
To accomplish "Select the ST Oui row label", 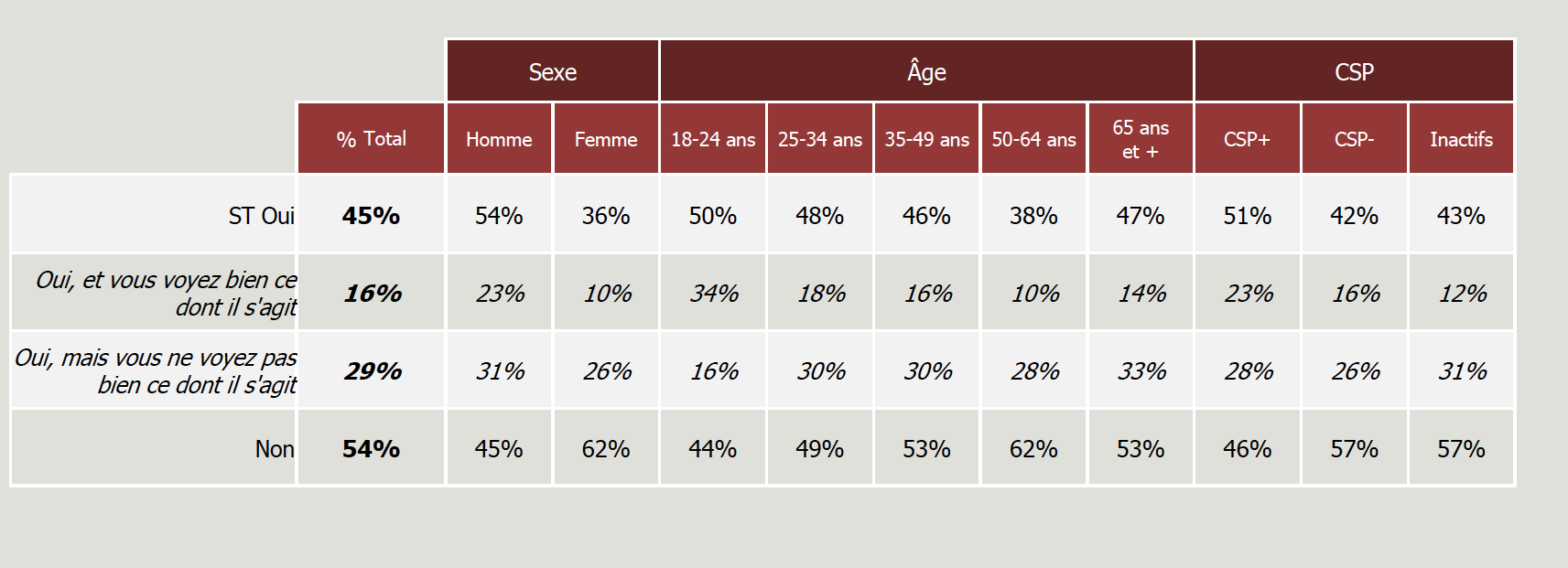I will pos(261,216).
